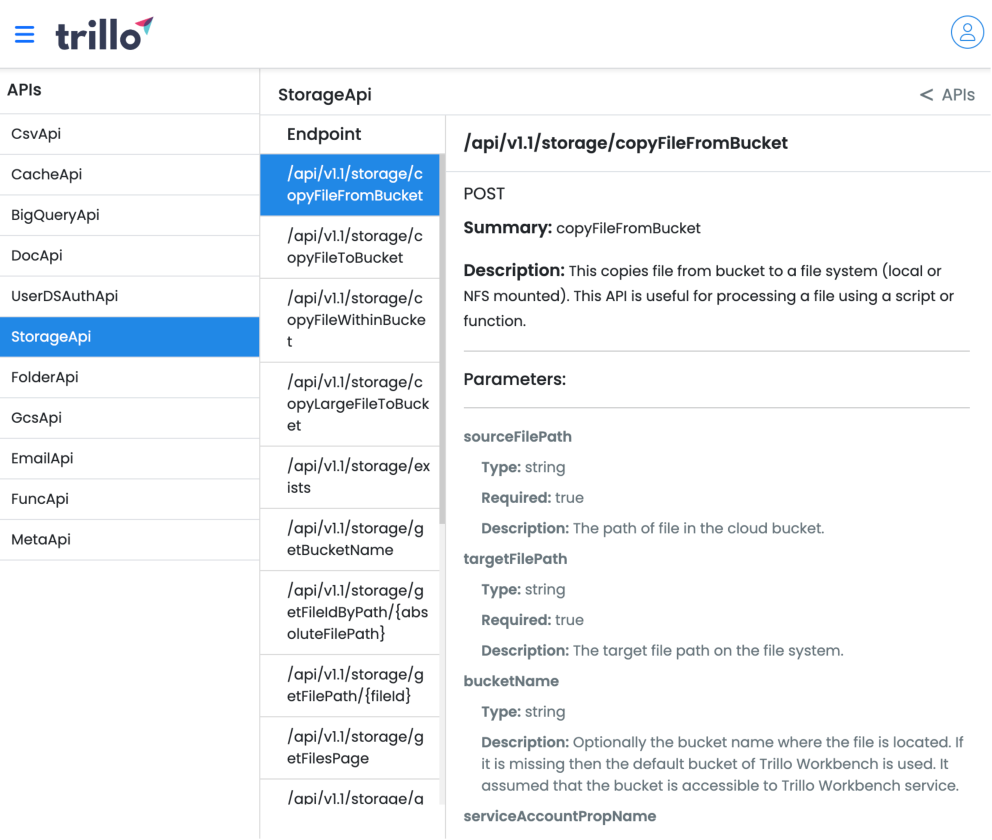
Task: Click the Parameters: heading
Action: tap(514, 380)
